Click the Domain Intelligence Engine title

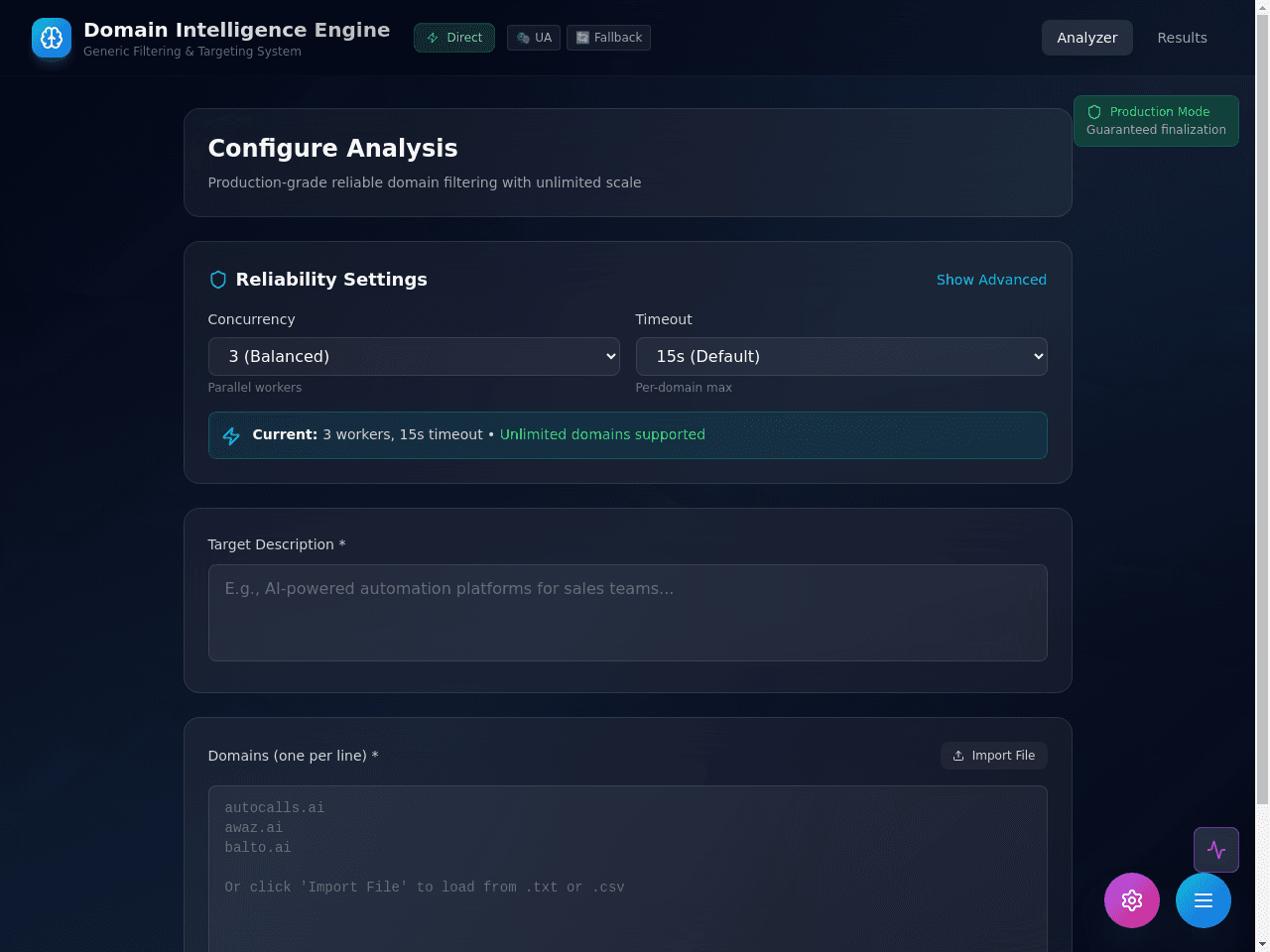[236, 30]
